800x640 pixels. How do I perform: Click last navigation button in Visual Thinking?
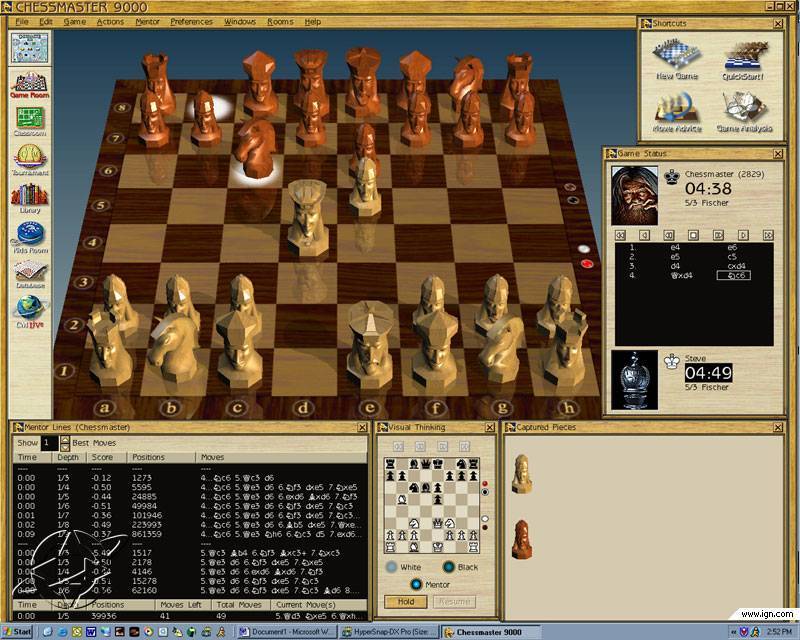tap(464, 447)
